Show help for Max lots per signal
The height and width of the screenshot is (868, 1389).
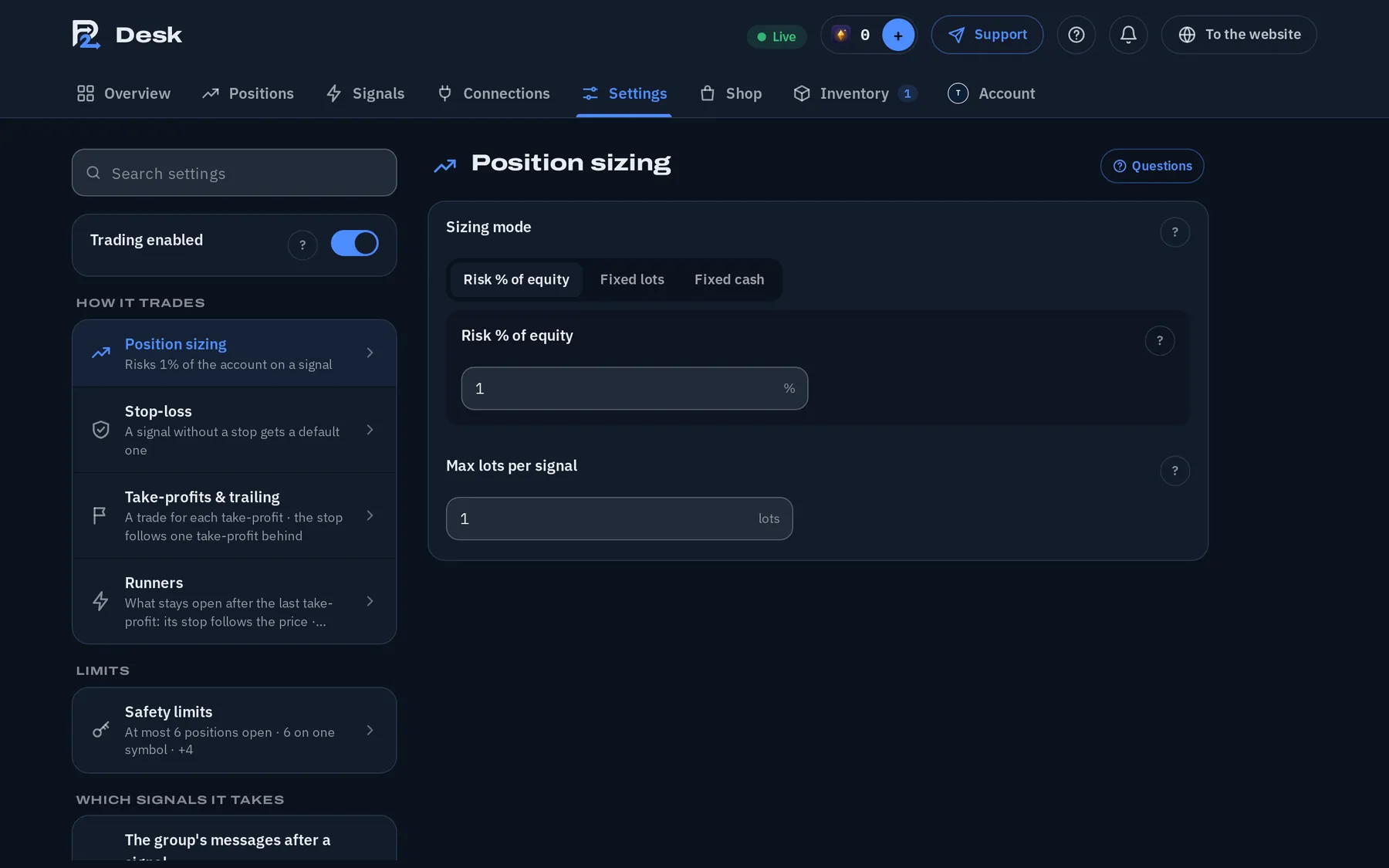pyautogui.click(x=1174, y=471)
